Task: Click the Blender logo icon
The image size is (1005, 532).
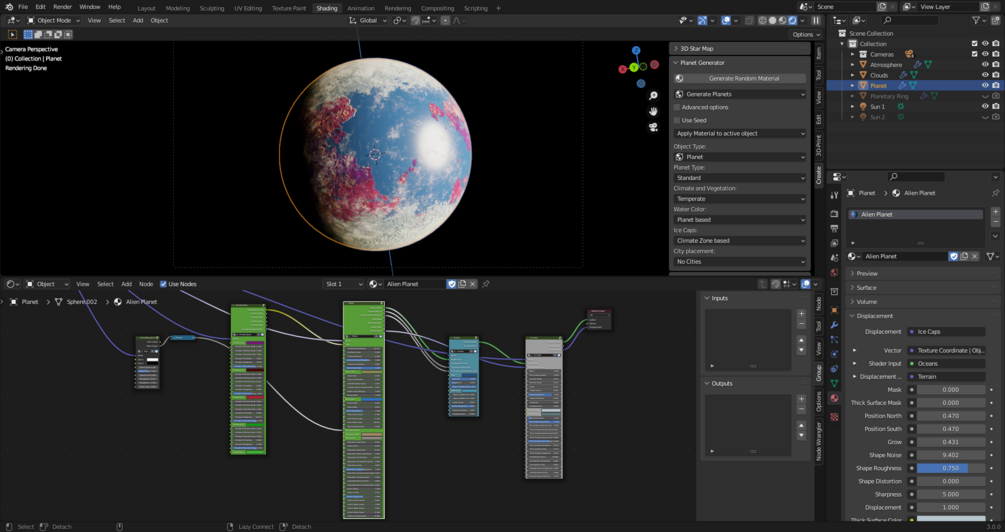Action: coord(8,7)
